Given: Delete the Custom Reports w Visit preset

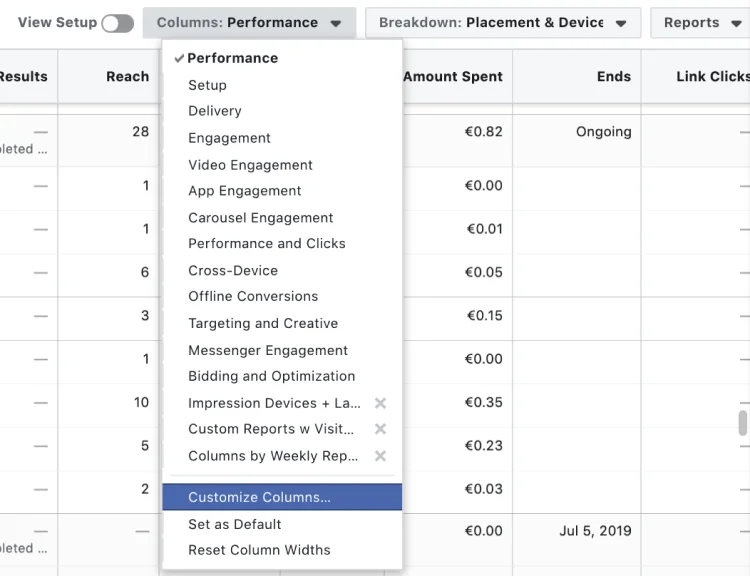Looking at the screenshot, I should pos(380,429).
